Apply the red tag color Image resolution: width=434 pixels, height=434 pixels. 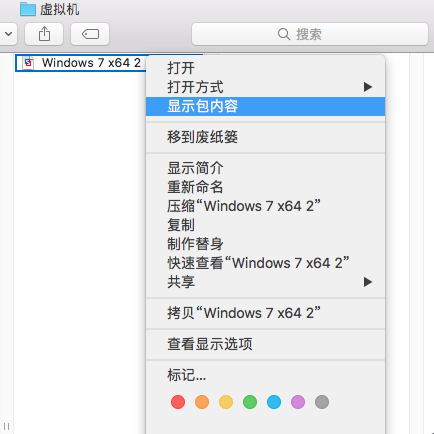pyautogui.click(x=178, y=402)
